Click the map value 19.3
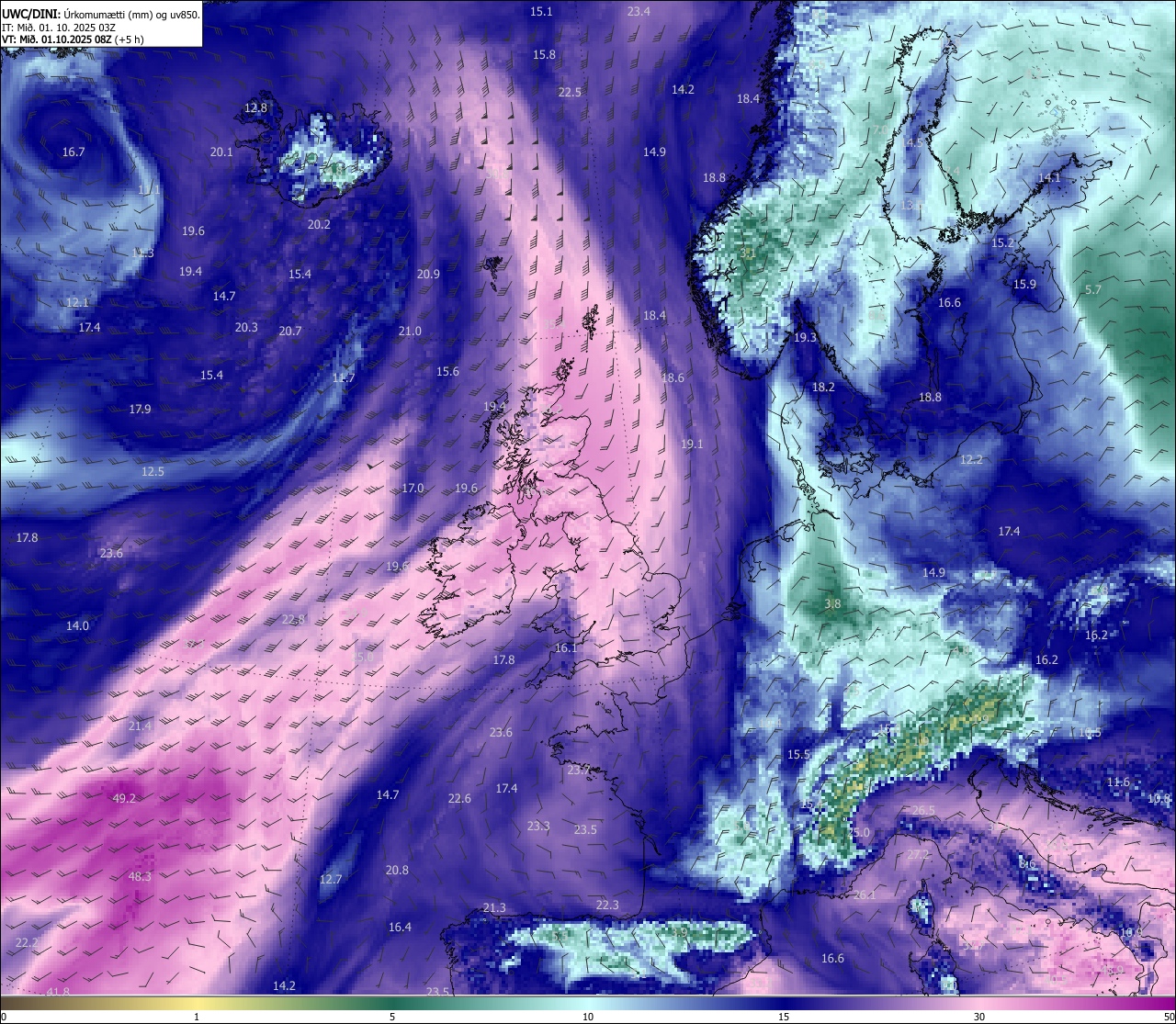This screenshot has height=1024, width=1176. (805, 337)
